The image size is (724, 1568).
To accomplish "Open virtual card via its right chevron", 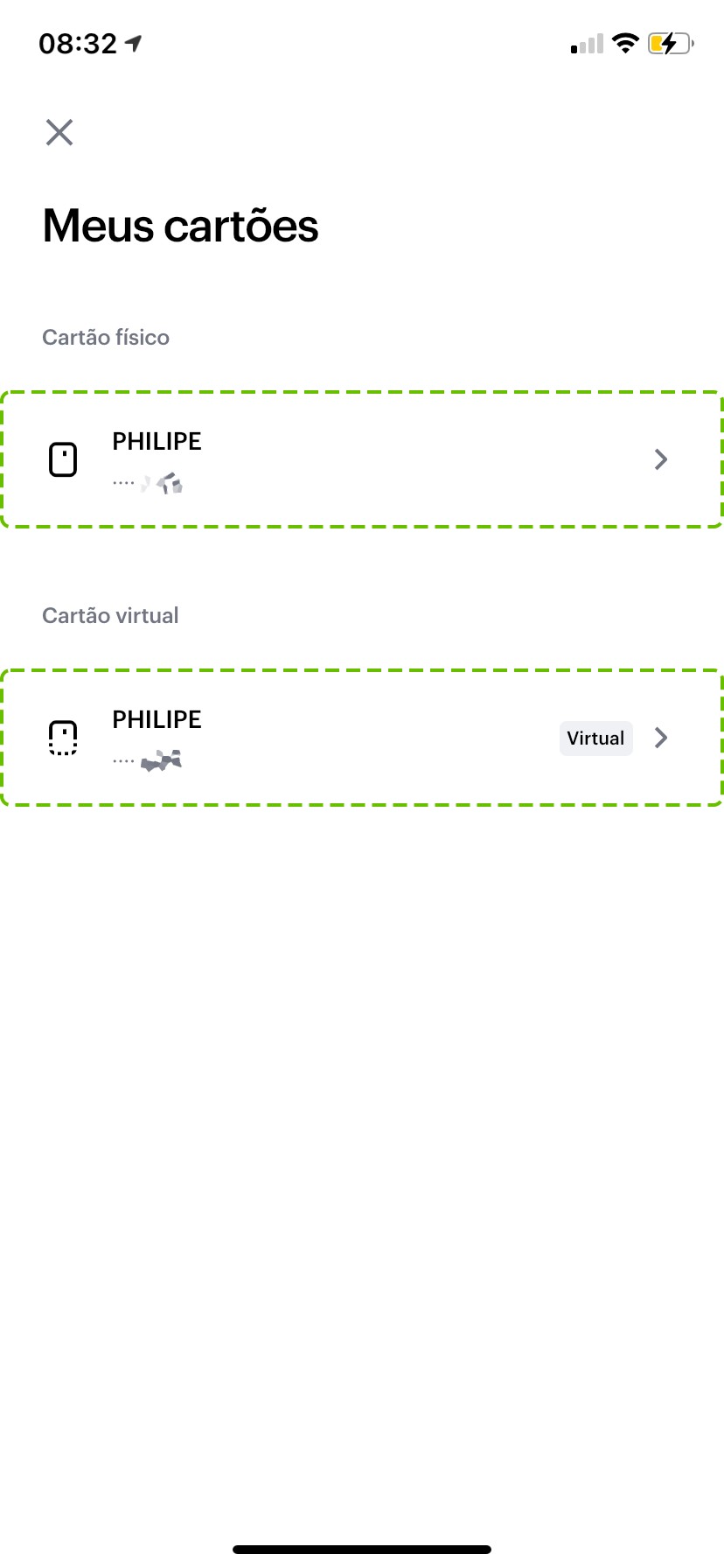I will click(x=661, y=738).
